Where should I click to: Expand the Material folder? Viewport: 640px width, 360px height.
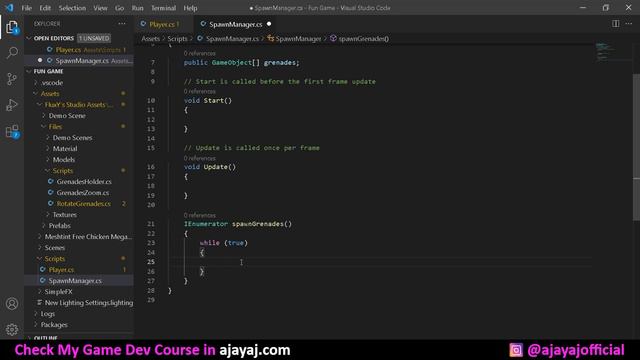pyautogui.click(x=65, y=149)
